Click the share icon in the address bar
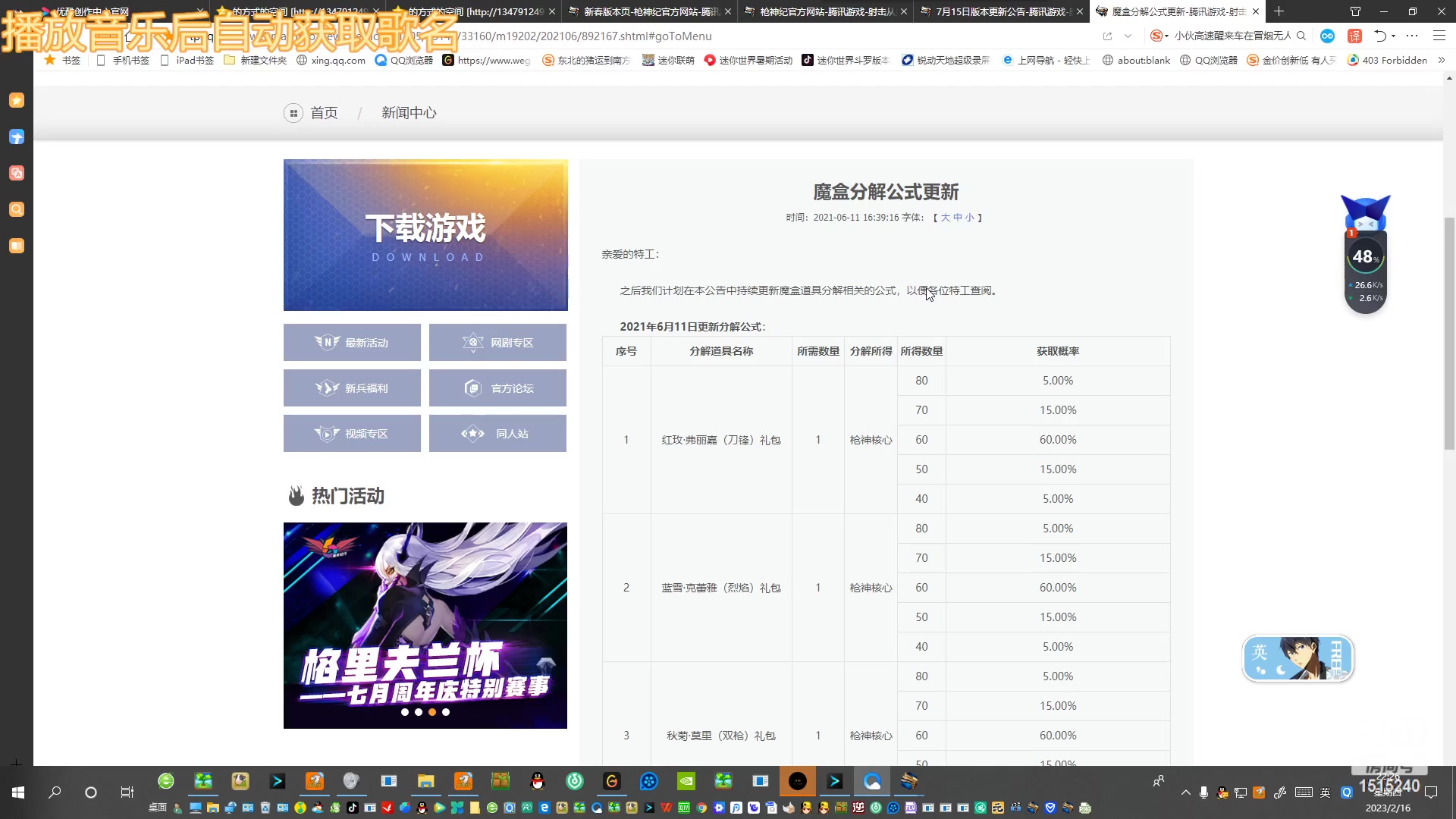The height and width of the screenshot is (819, 1456). 1107,36
